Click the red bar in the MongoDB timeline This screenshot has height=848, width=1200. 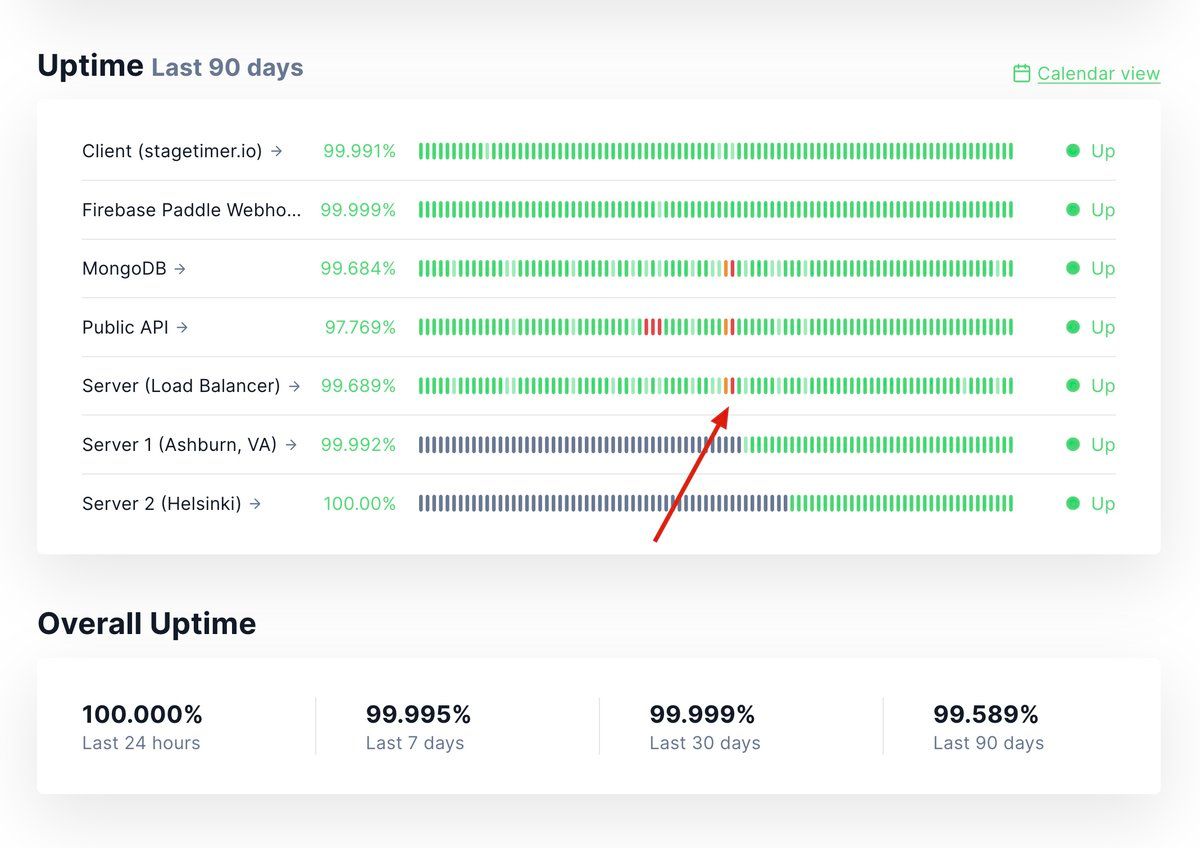731,268
